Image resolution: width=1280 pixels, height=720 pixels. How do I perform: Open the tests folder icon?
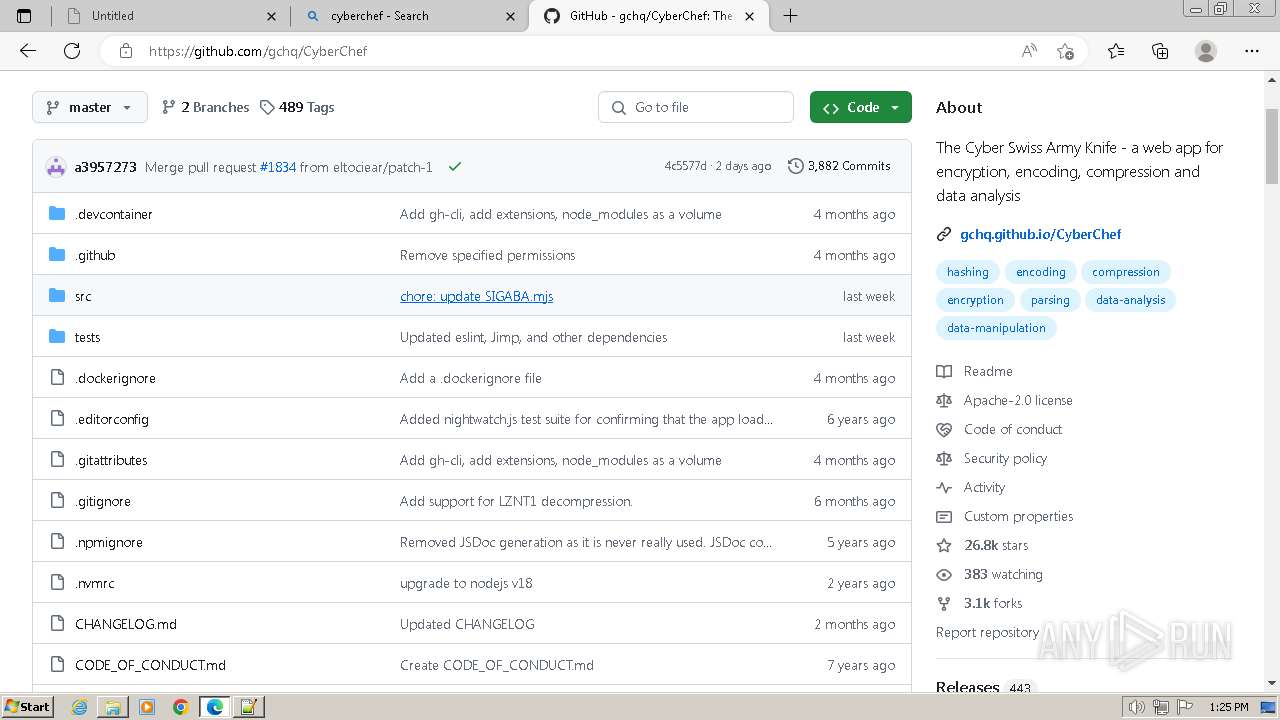57,336
